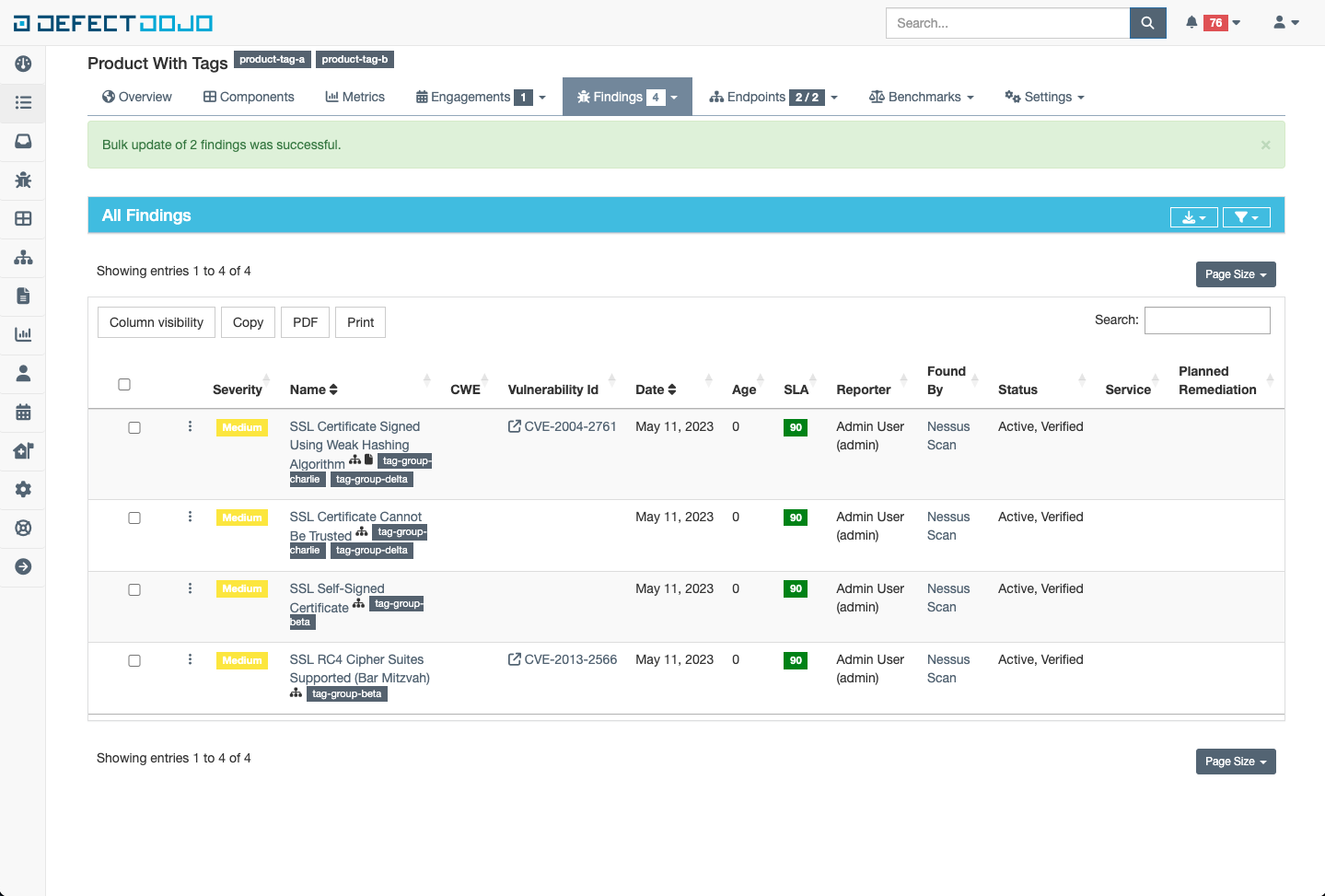Image resolution: width=1325 pixels, height=896 pixels.
Task: Open the filter dropdown in All Findings header
Action: click(1246, 217)
